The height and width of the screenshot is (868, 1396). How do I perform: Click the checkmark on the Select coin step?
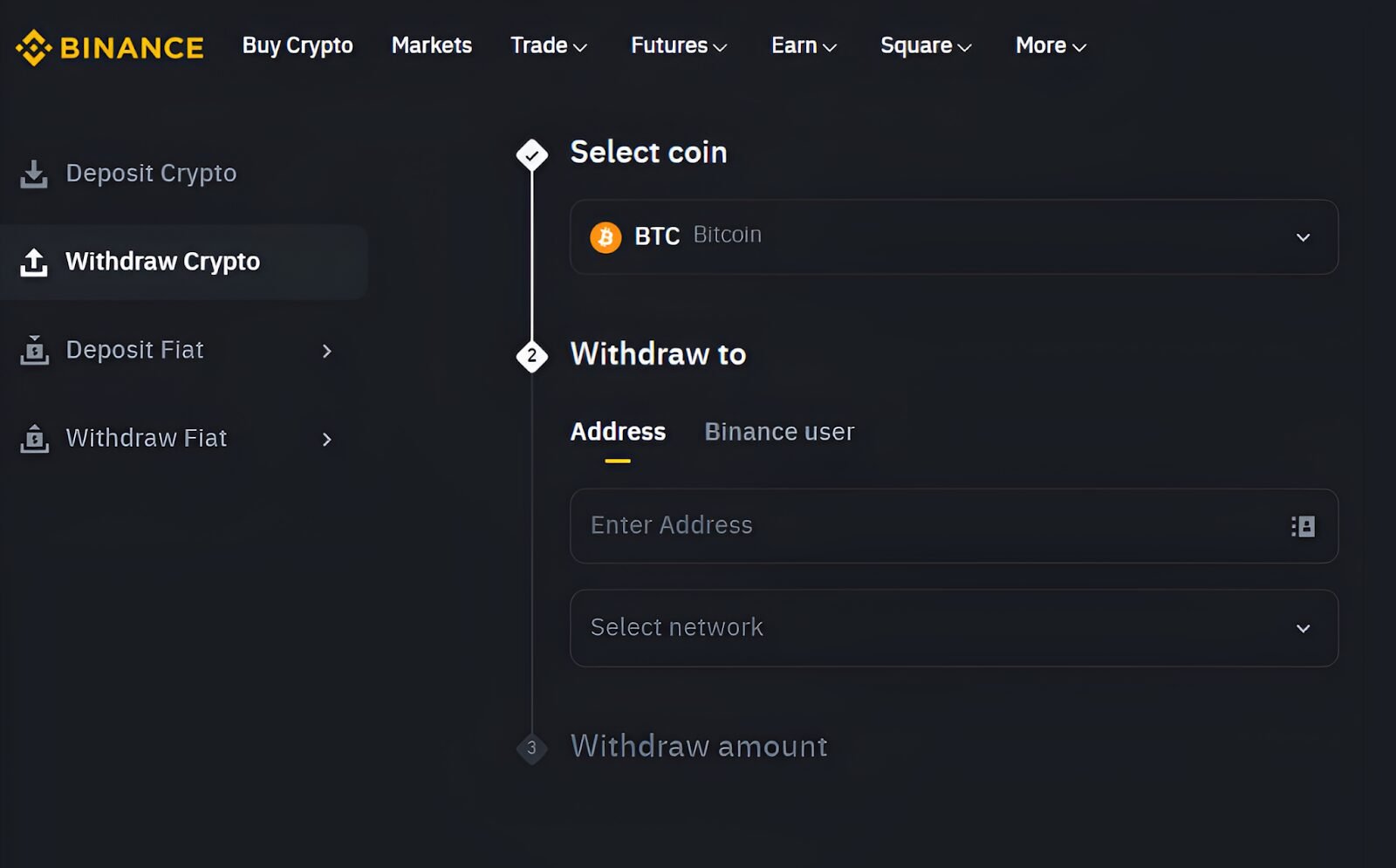[531, 154]
